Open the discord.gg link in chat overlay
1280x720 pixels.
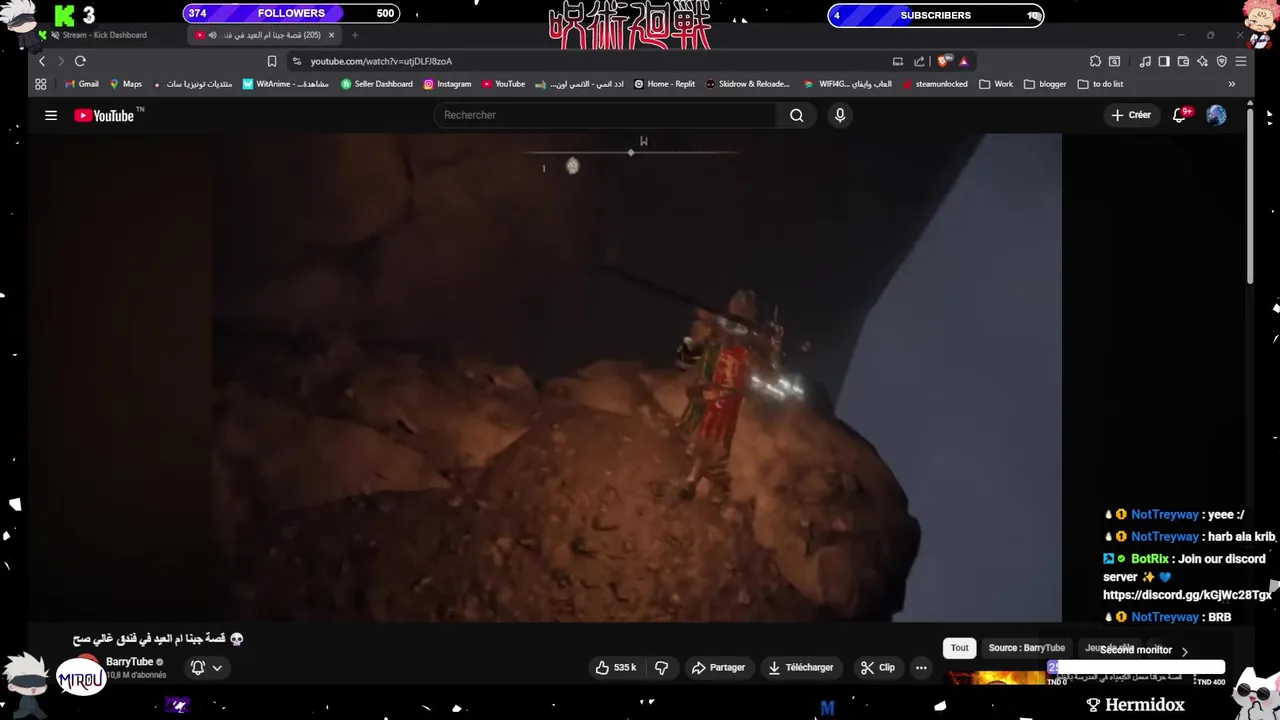click(1187, 595)
